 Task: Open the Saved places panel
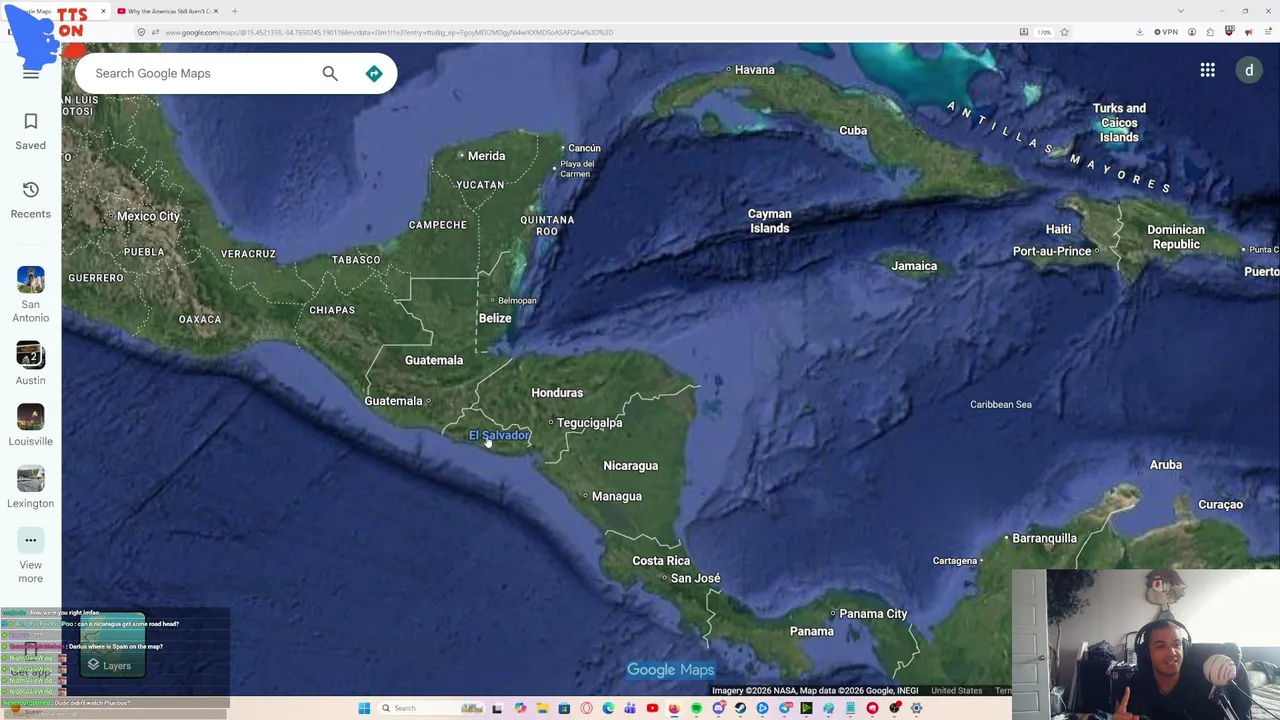tap(30, 132)
